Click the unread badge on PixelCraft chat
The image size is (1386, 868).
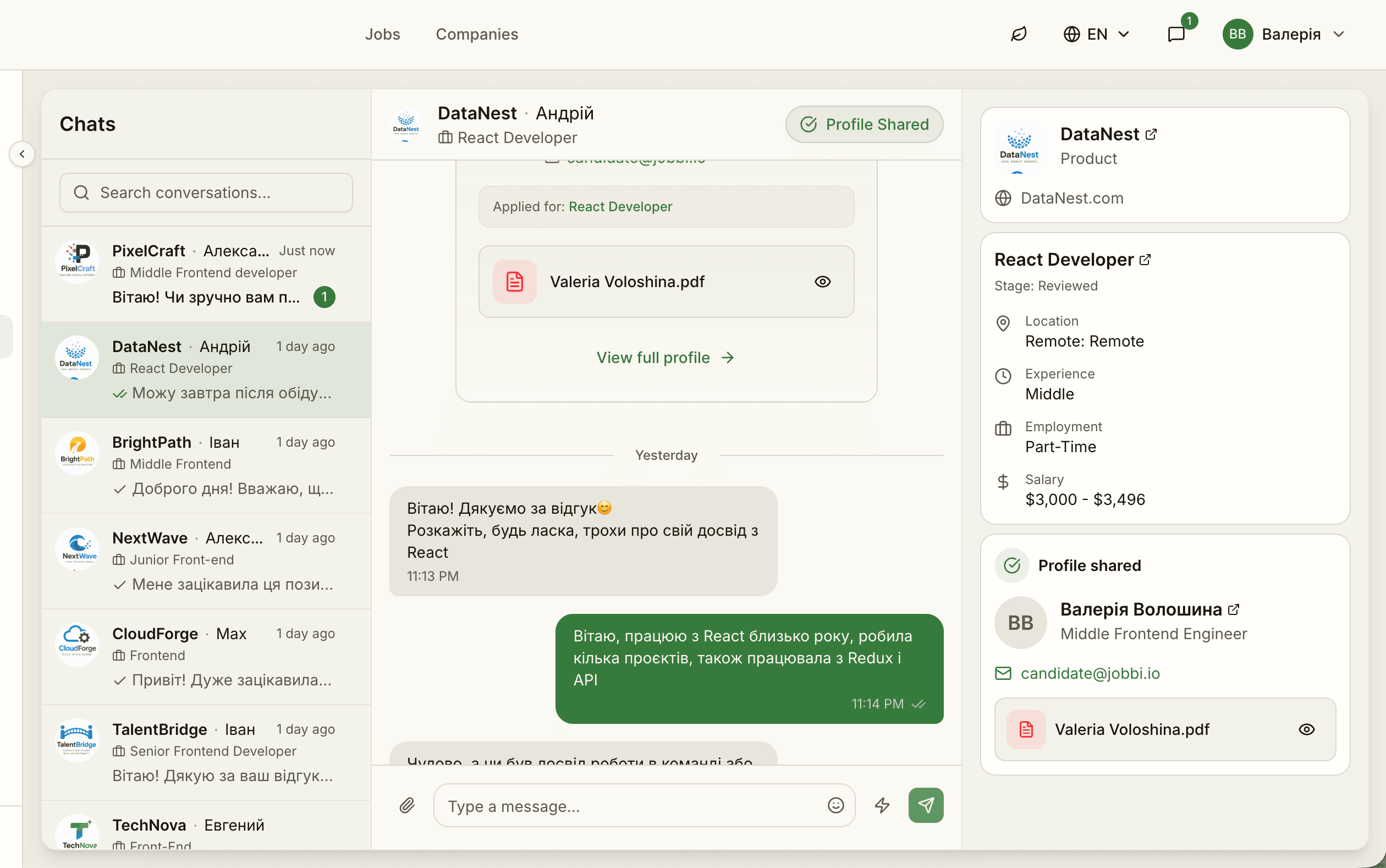point(324,297)
